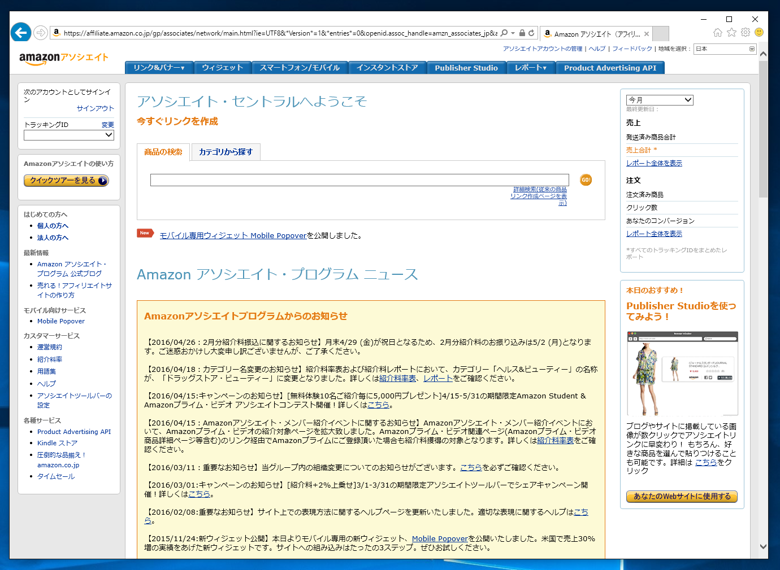The image size is (780, 570).
Task: Open browser tools gear icon
Action: [745, 32]
